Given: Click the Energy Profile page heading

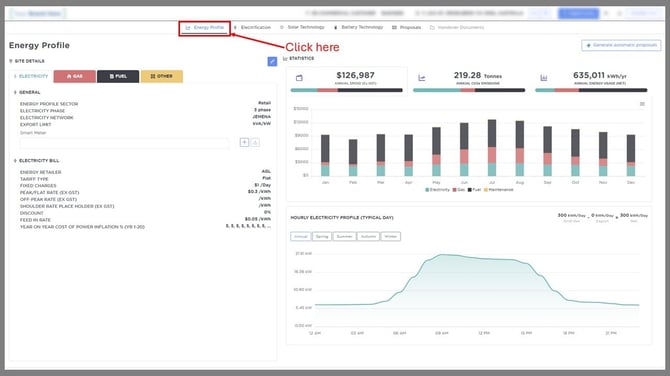Looking at the screenshot, I should pyautogui.click(x=39, y=45).
